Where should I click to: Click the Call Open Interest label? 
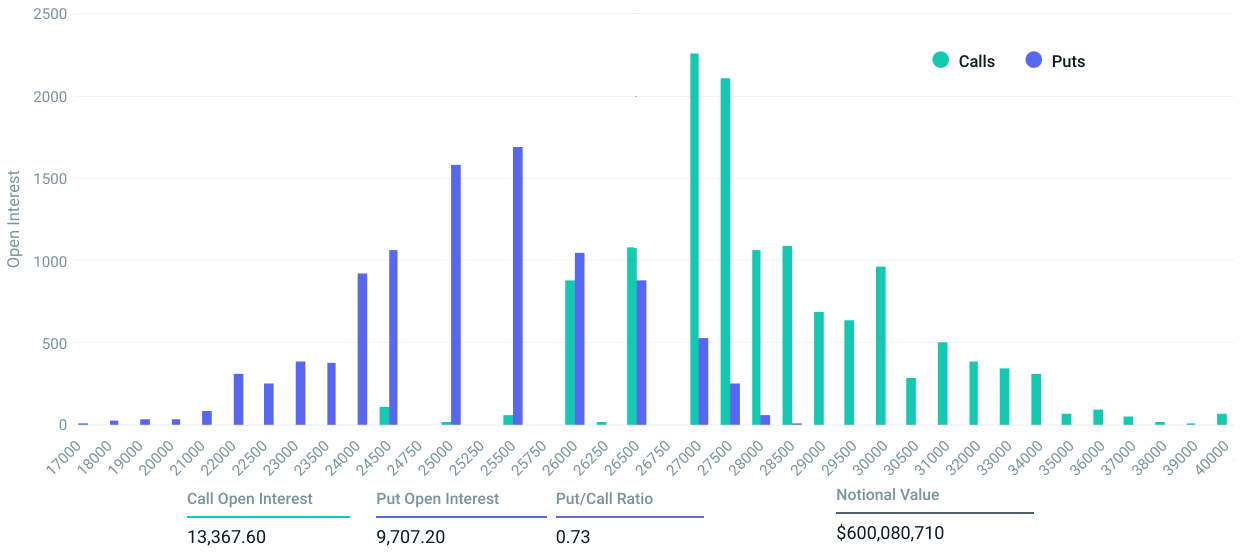(x=250, y=499)
